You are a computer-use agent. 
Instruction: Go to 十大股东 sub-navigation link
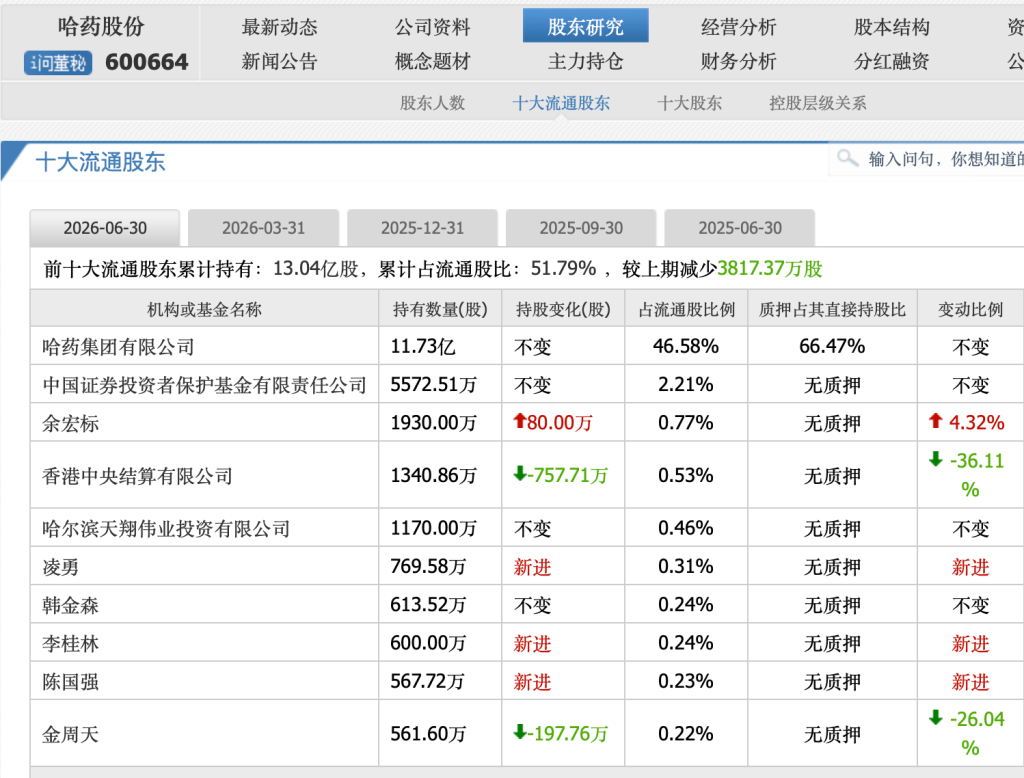tap(690, 103)
